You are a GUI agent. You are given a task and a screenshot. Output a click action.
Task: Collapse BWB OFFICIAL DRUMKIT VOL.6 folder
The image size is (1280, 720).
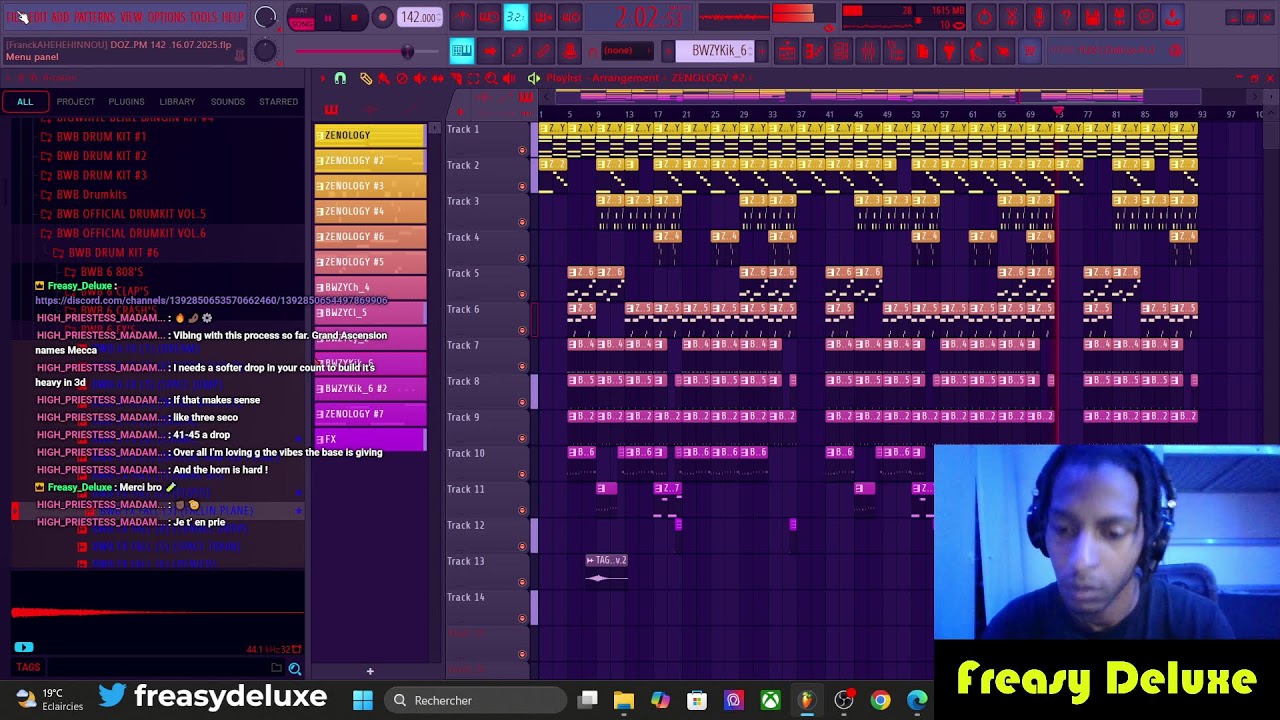122,233
